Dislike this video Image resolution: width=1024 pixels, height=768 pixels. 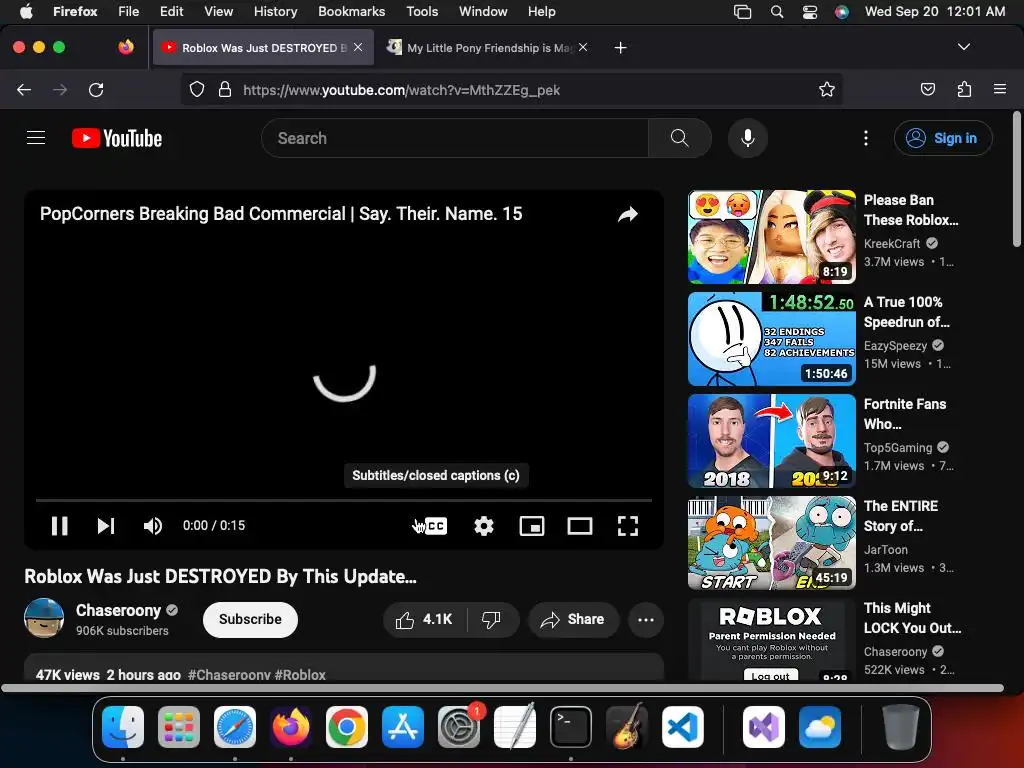coord(492,619)
